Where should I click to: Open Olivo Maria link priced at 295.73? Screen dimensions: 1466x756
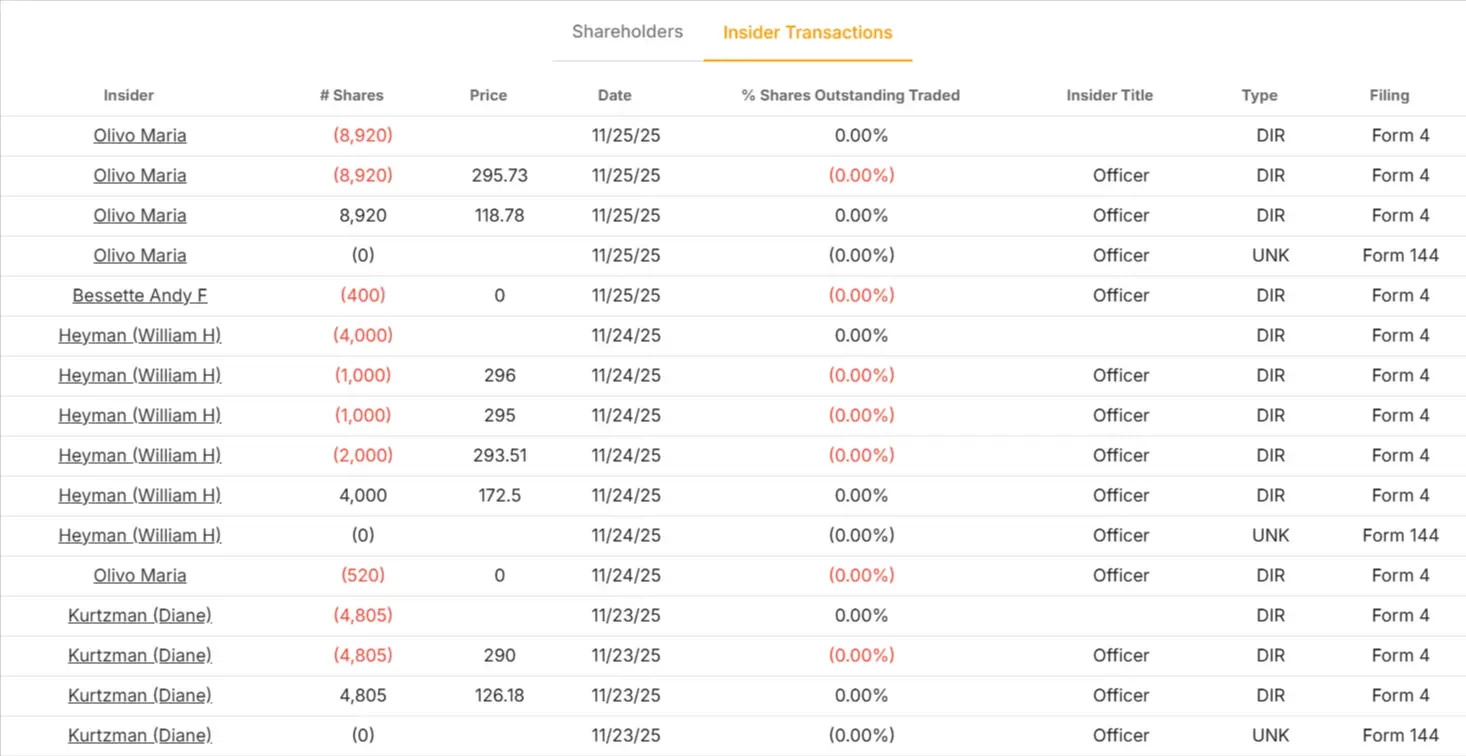click(x=140, y=175)
